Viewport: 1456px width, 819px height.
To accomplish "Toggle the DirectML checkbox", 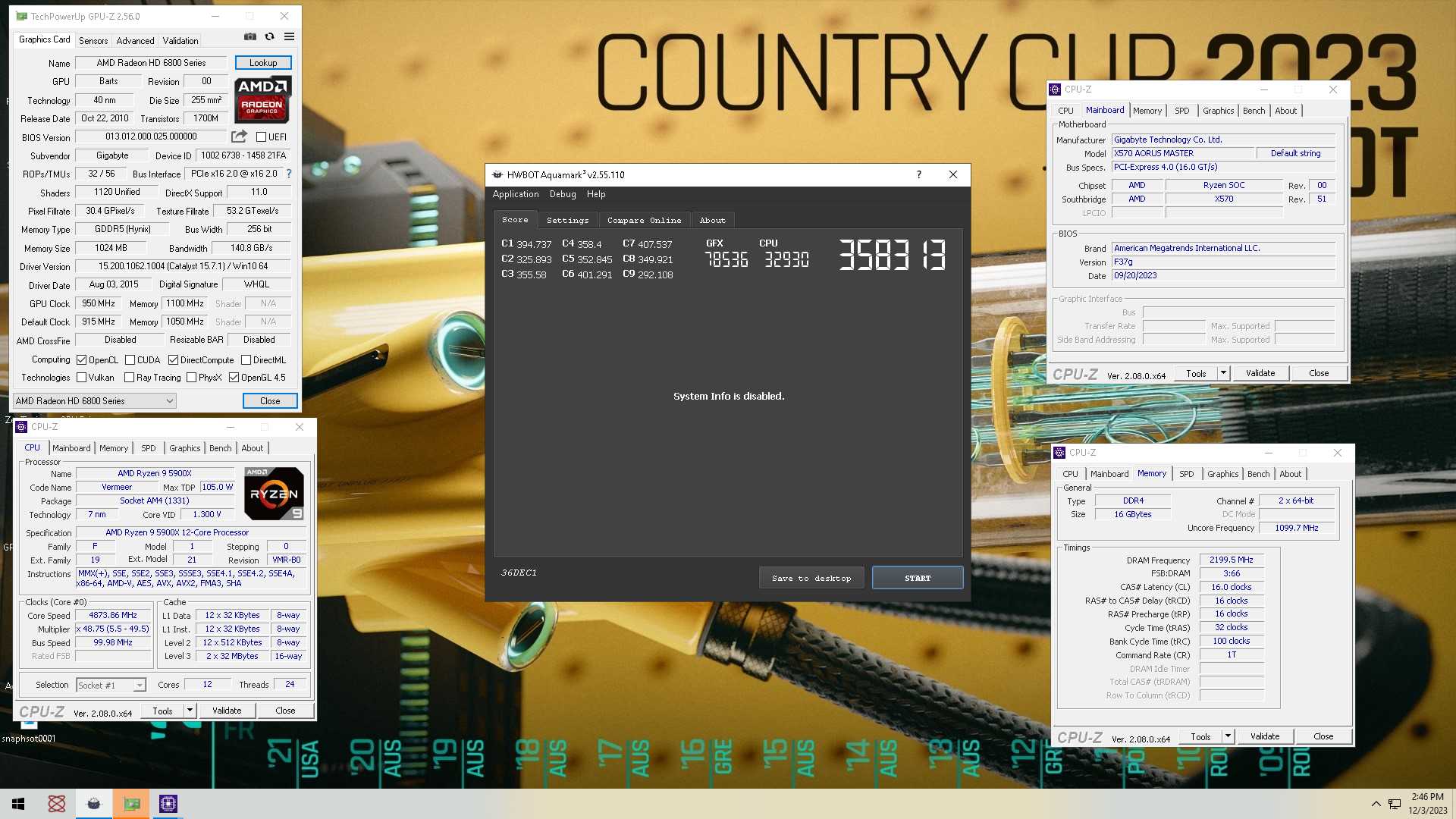I will tap(246, 360).
